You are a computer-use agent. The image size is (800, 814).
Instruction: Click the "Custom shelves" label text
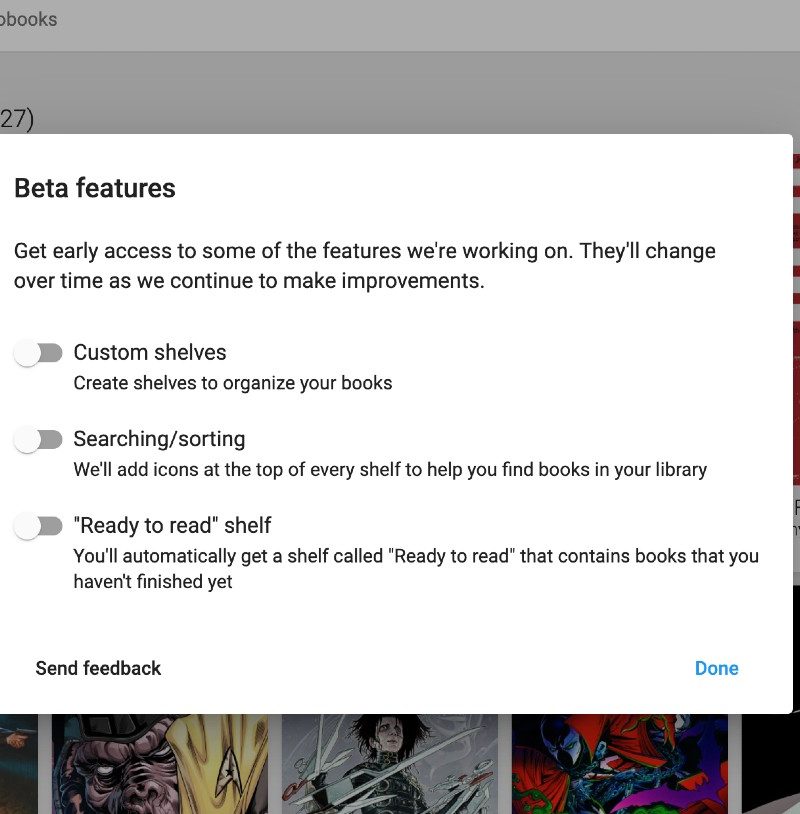pyautogui.click(x=150, y=353)
